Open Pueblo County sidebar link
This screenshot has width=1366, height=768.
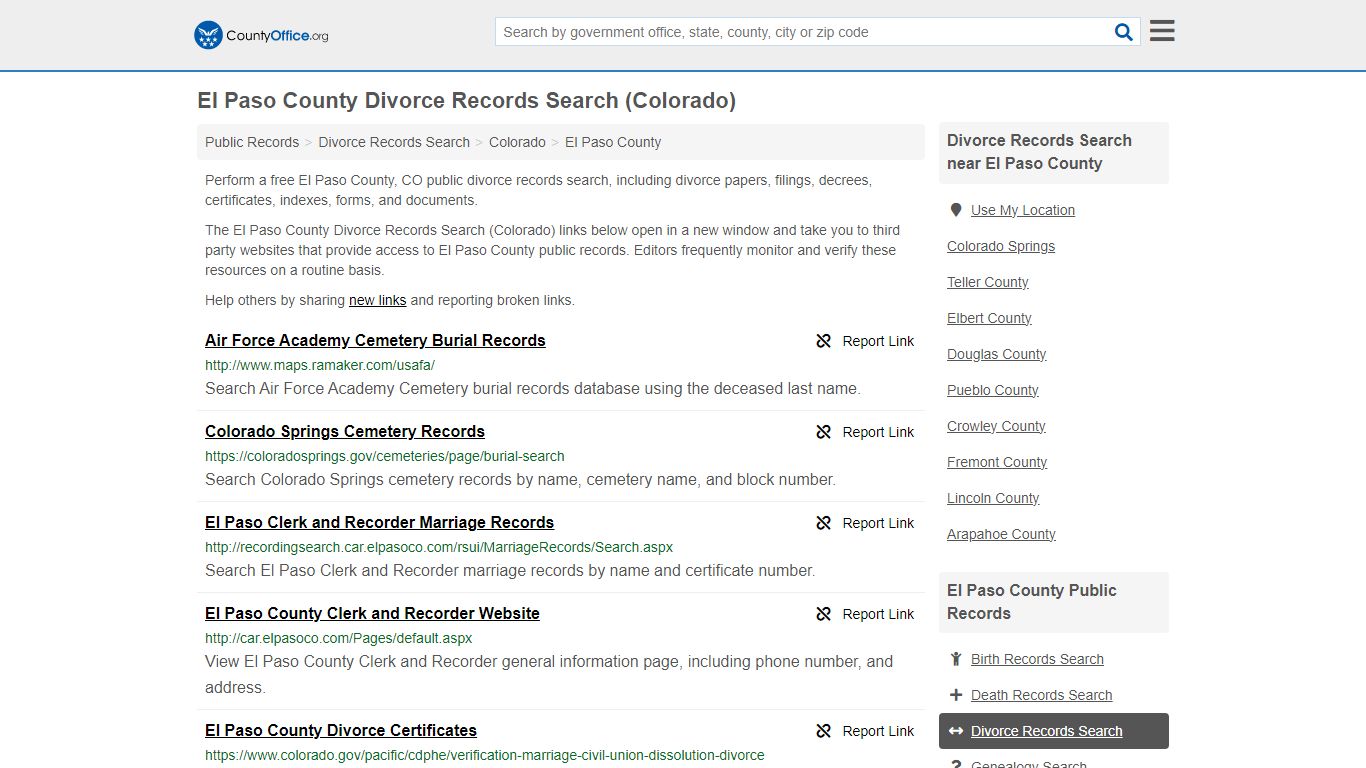(x=993, y=390)
